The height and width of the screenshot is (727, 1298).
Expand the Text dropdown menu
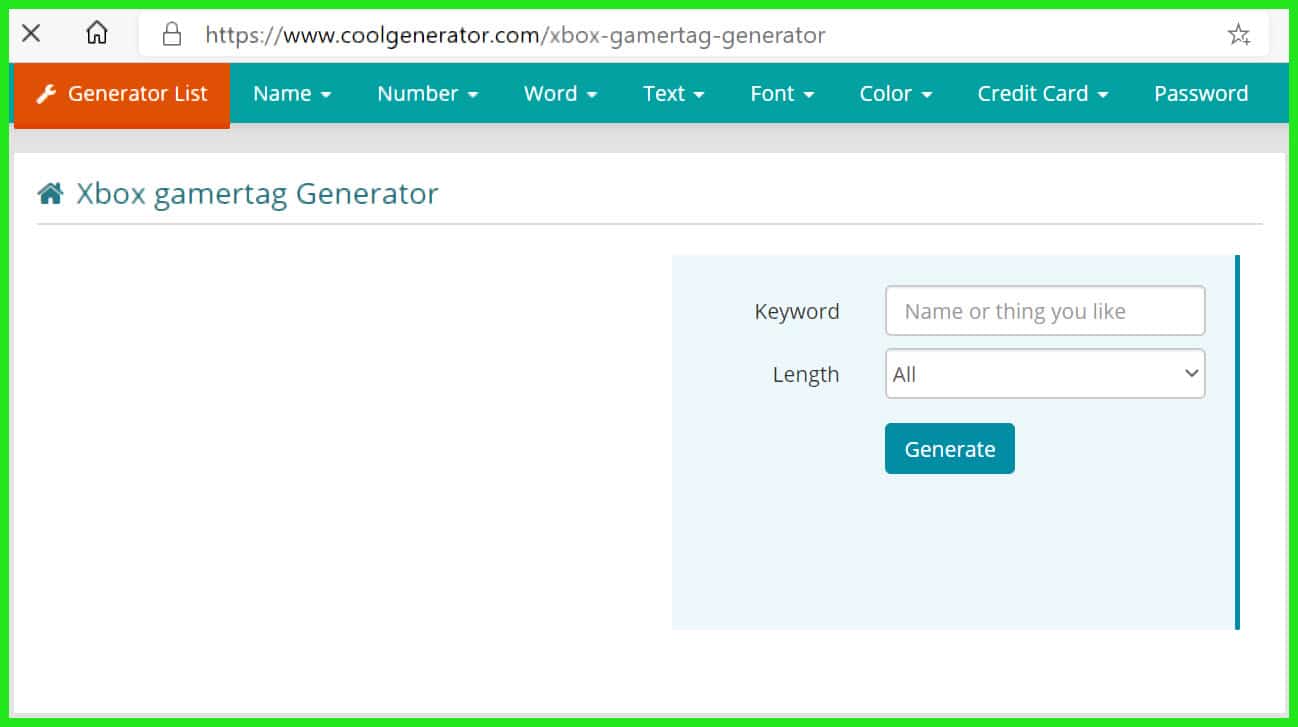point(674,94)
